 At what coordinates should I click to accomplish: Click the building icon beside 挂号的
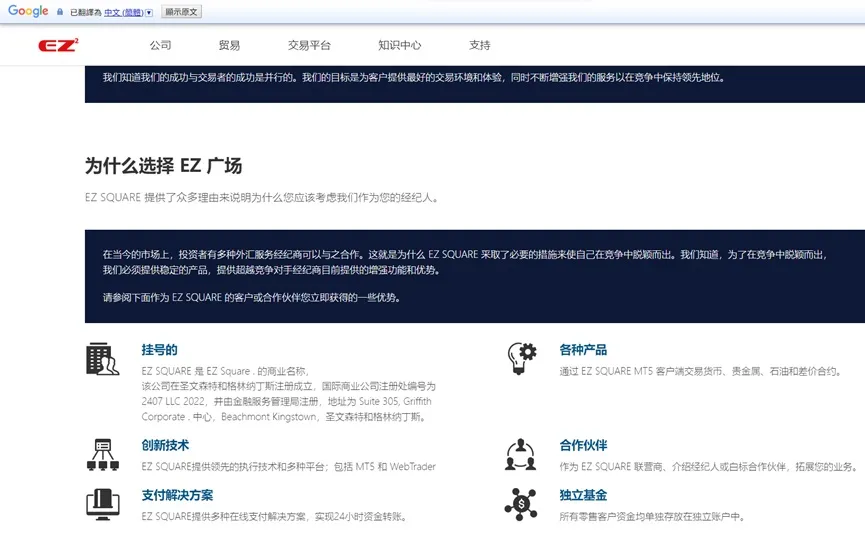coord(102,359)
